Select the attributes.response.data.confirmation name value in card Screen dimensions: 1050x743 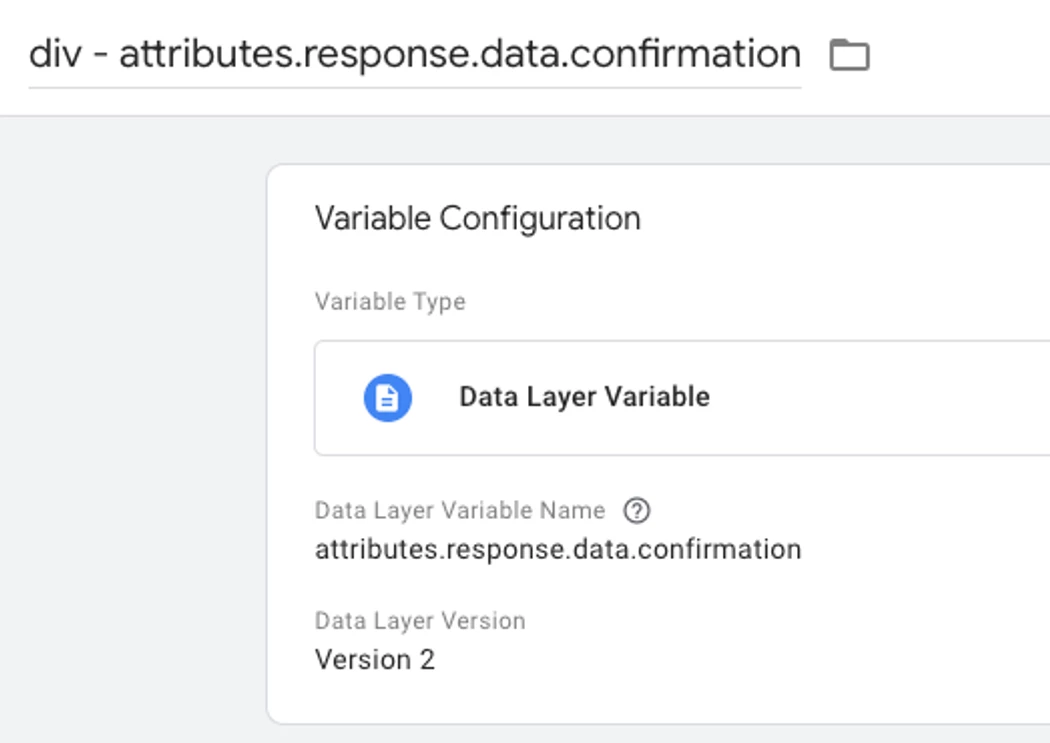(x=557, y=549)
